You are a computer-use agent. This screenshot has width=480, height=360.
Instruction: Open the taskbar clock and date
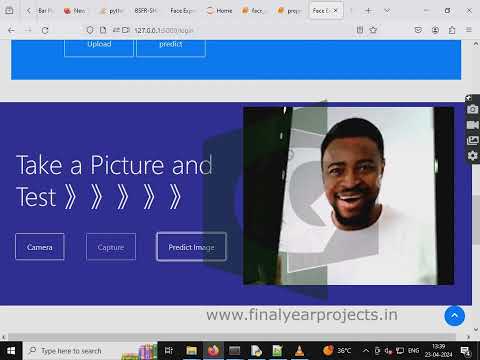coord(438,351)
